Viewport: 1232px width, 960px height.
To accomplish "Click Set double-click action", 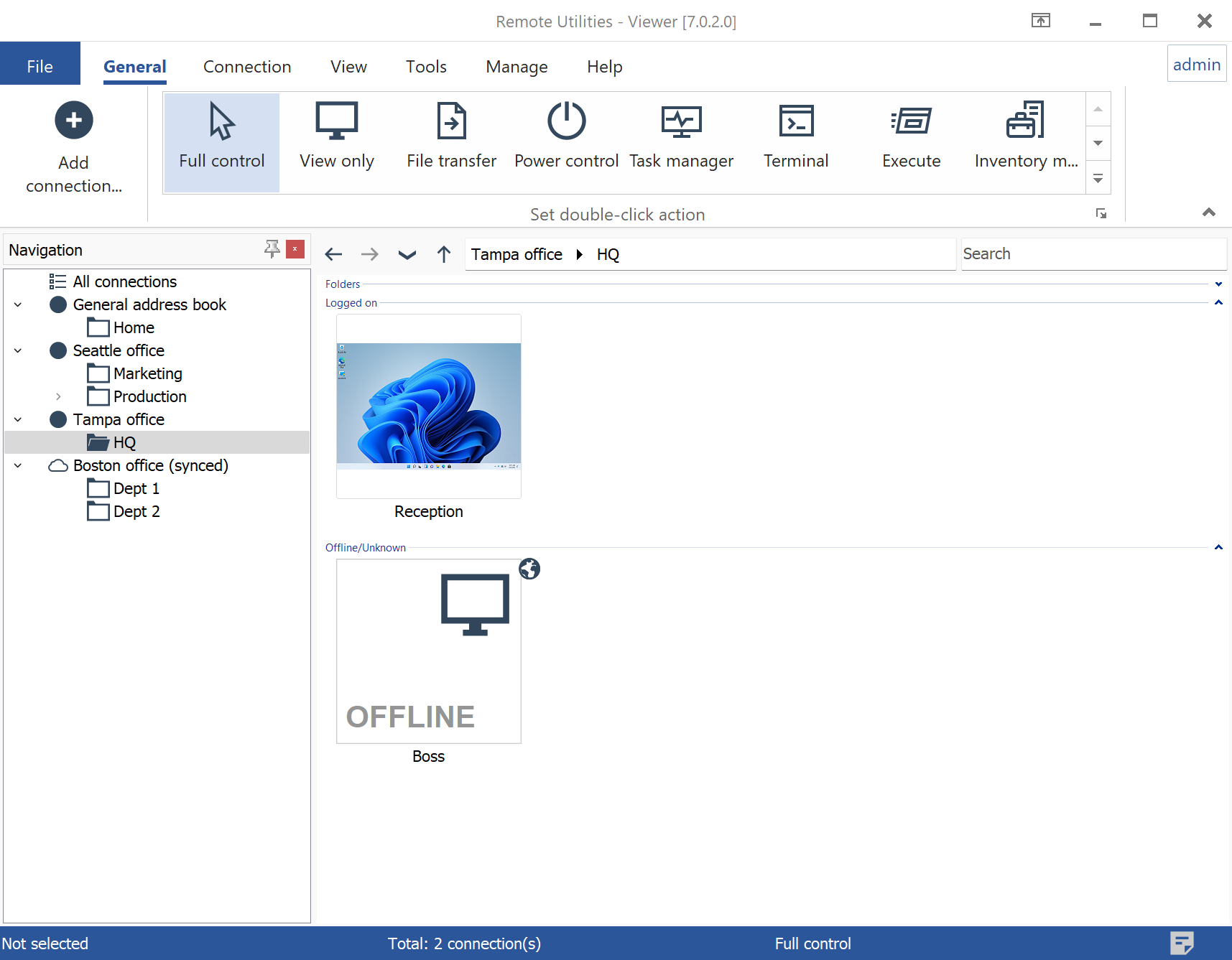I will pos(617,214).
